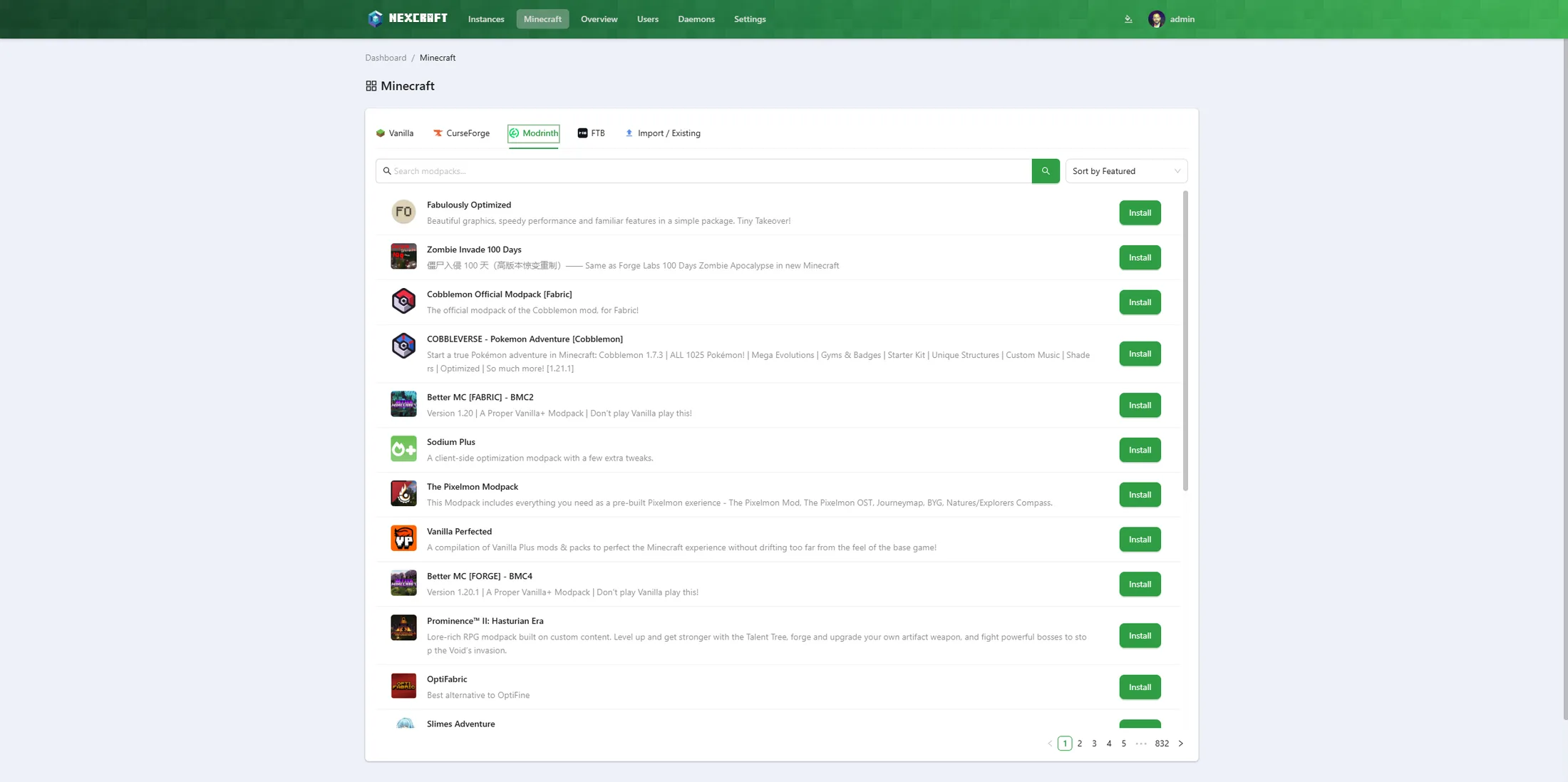Go to the previous results page arrow
Image resolution: width=1568 pixels, height=782 pixels.
(1050, 744)
